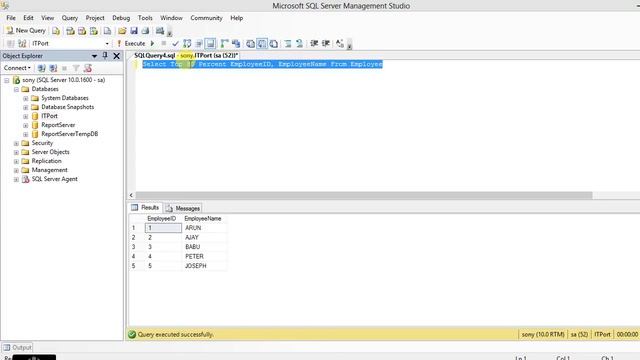Image resolution: width=640 pixels, height=360 pixels.
Task: Collapse the sony server node
Action: click(x=7, y=80)
